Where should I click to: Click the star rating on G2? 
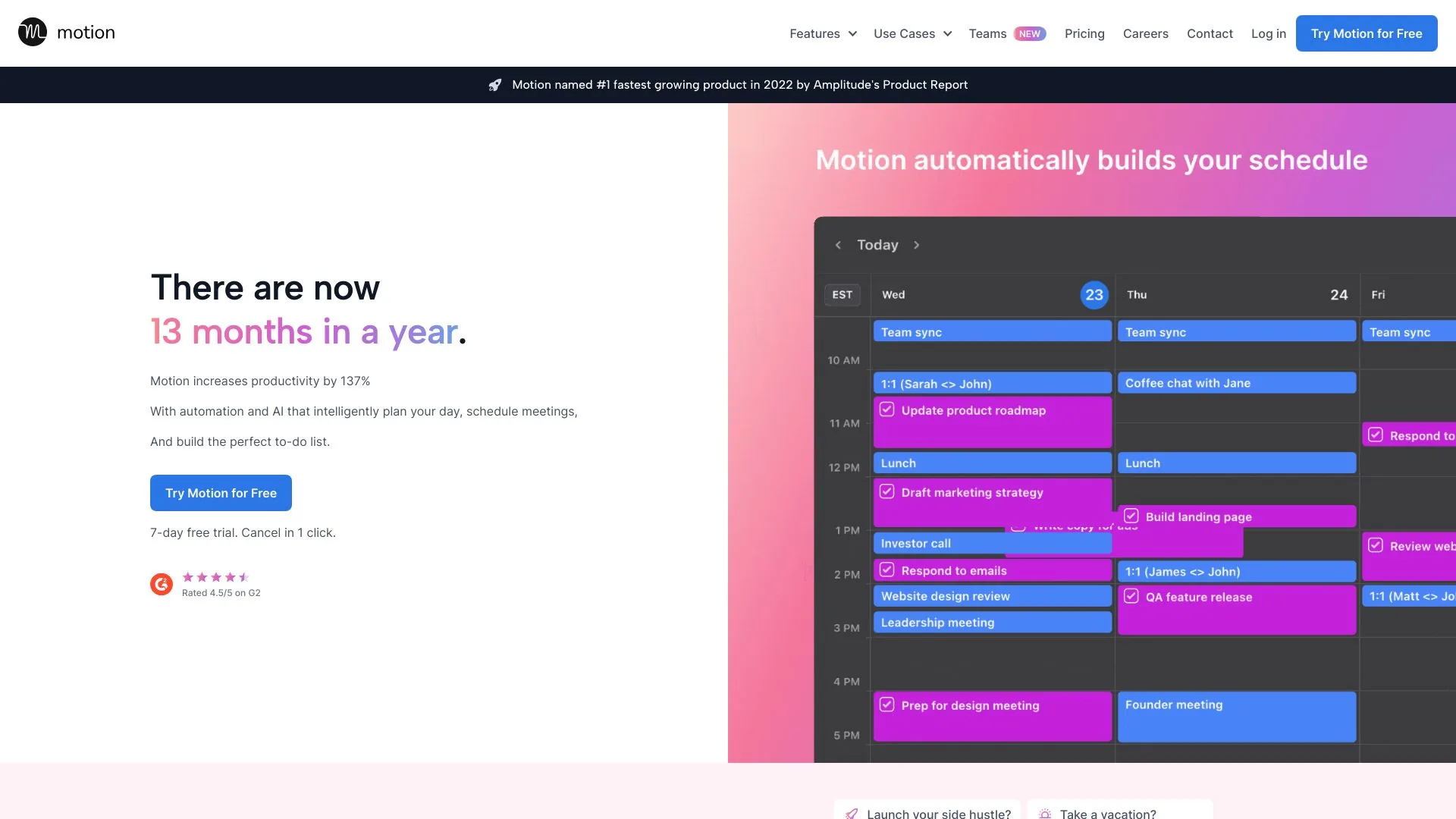point(215,577)
